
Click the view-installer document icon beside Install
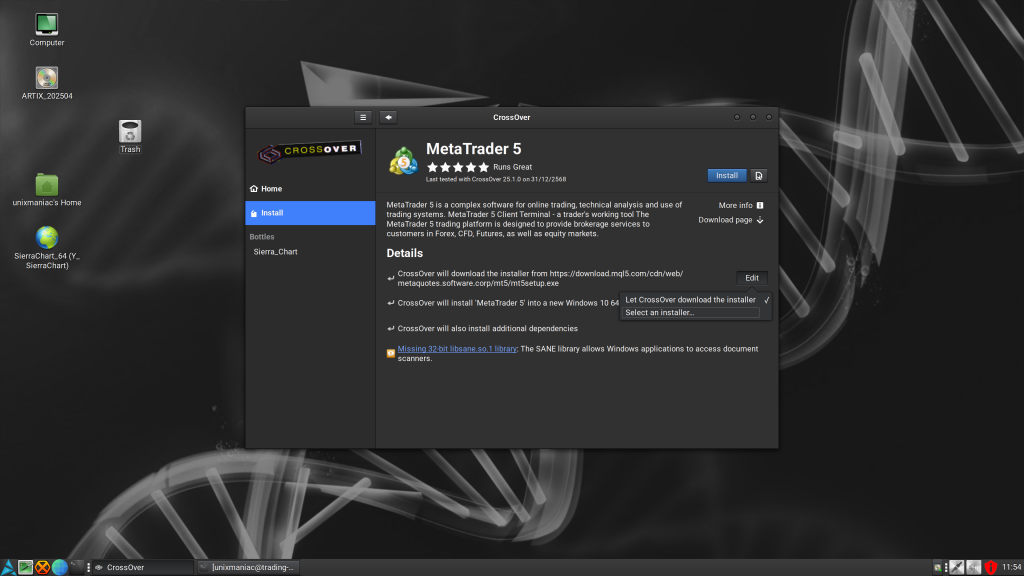pos(758,175)
